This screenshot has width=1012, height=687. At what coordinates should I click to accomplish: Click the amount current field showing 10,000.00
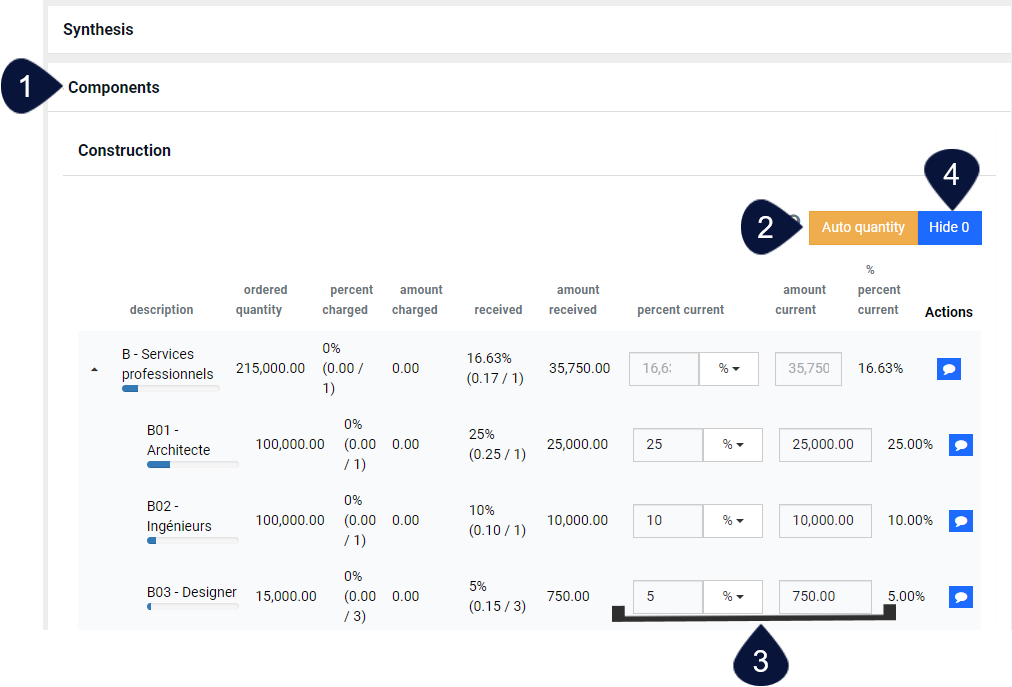(824, 520)
